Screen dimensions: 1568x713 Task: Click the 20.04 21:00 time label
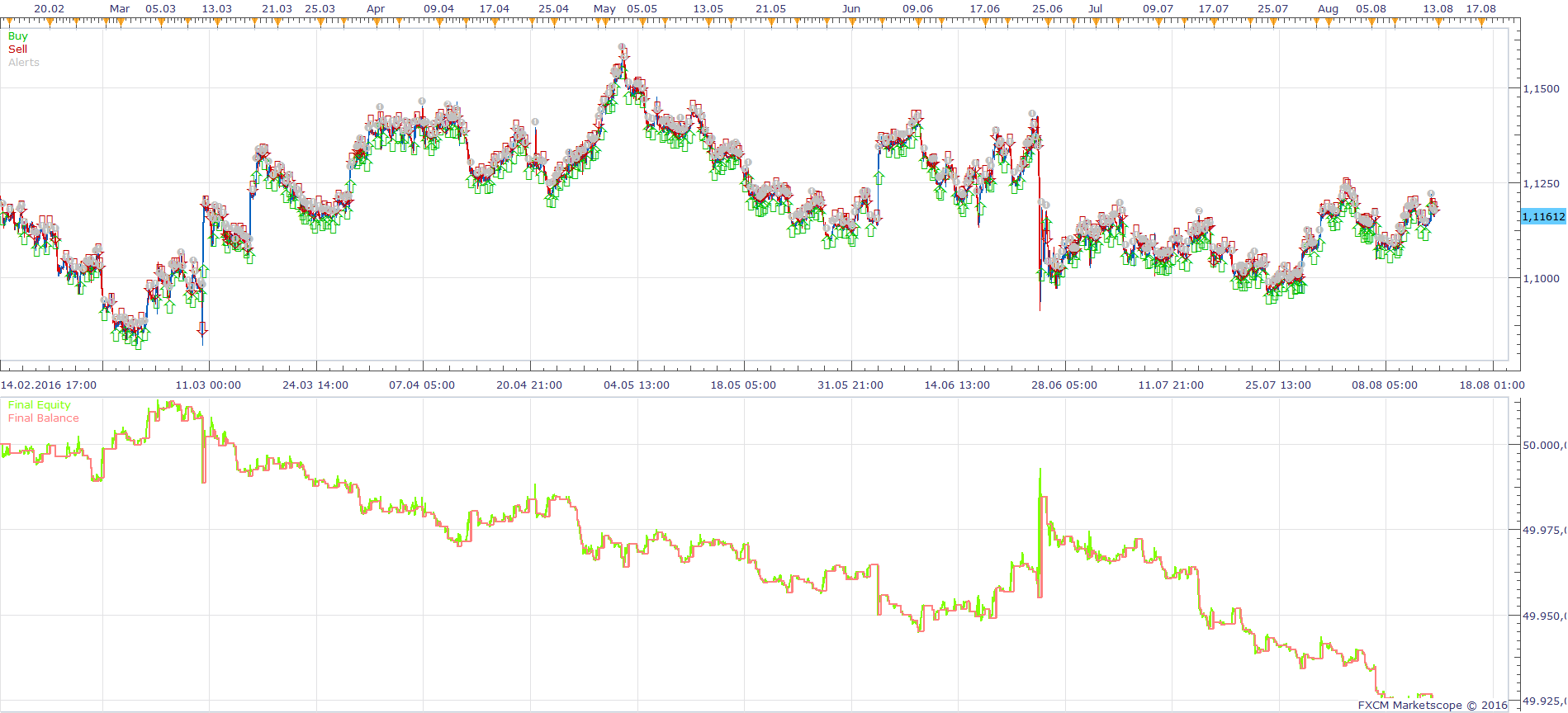pos(529,385)
